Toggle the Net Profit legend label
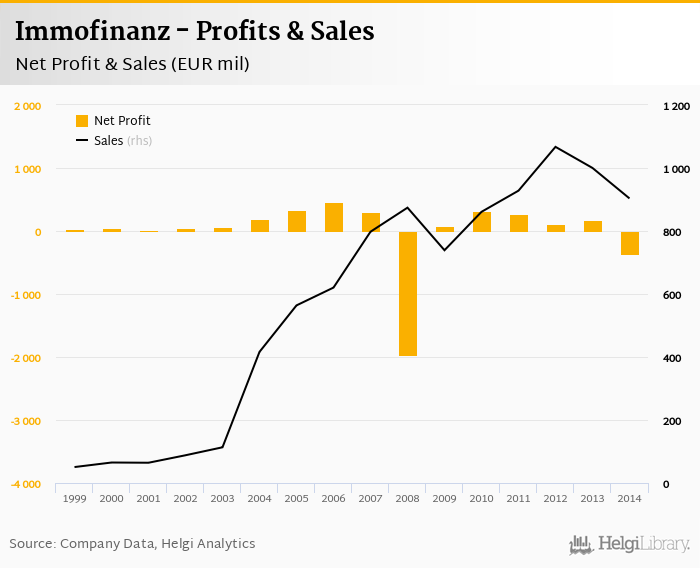The width and height of the screenshot is (700, 568). click(x=122, y=121)
